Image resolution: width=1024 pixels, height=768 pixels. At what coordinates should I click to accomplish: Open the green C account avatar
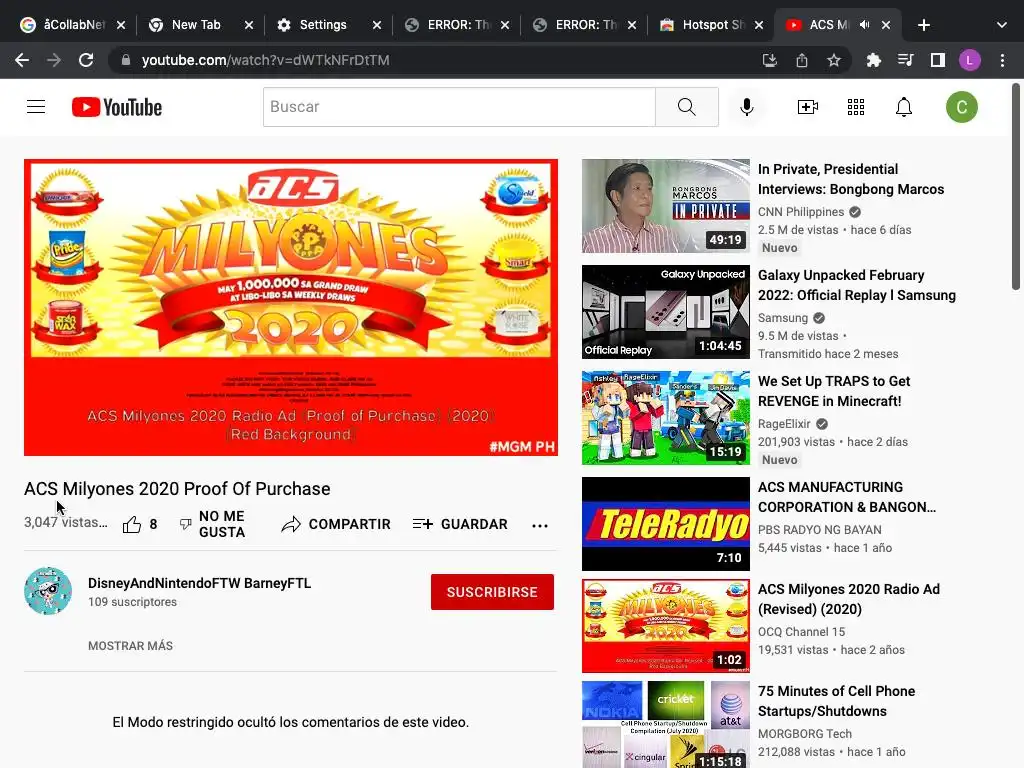pos(961,107)
